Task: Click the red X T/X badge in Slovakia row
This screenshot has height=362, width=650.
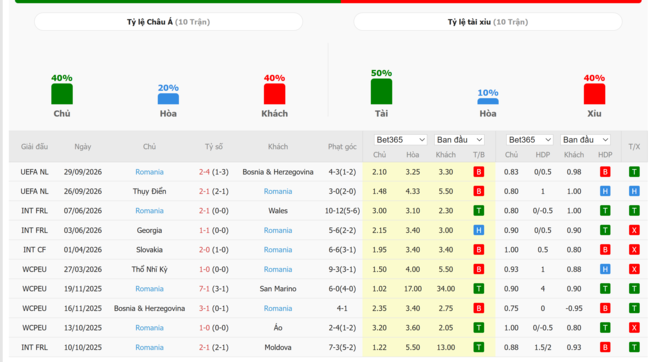Action: pyautogui.click(x=634, y=250)
